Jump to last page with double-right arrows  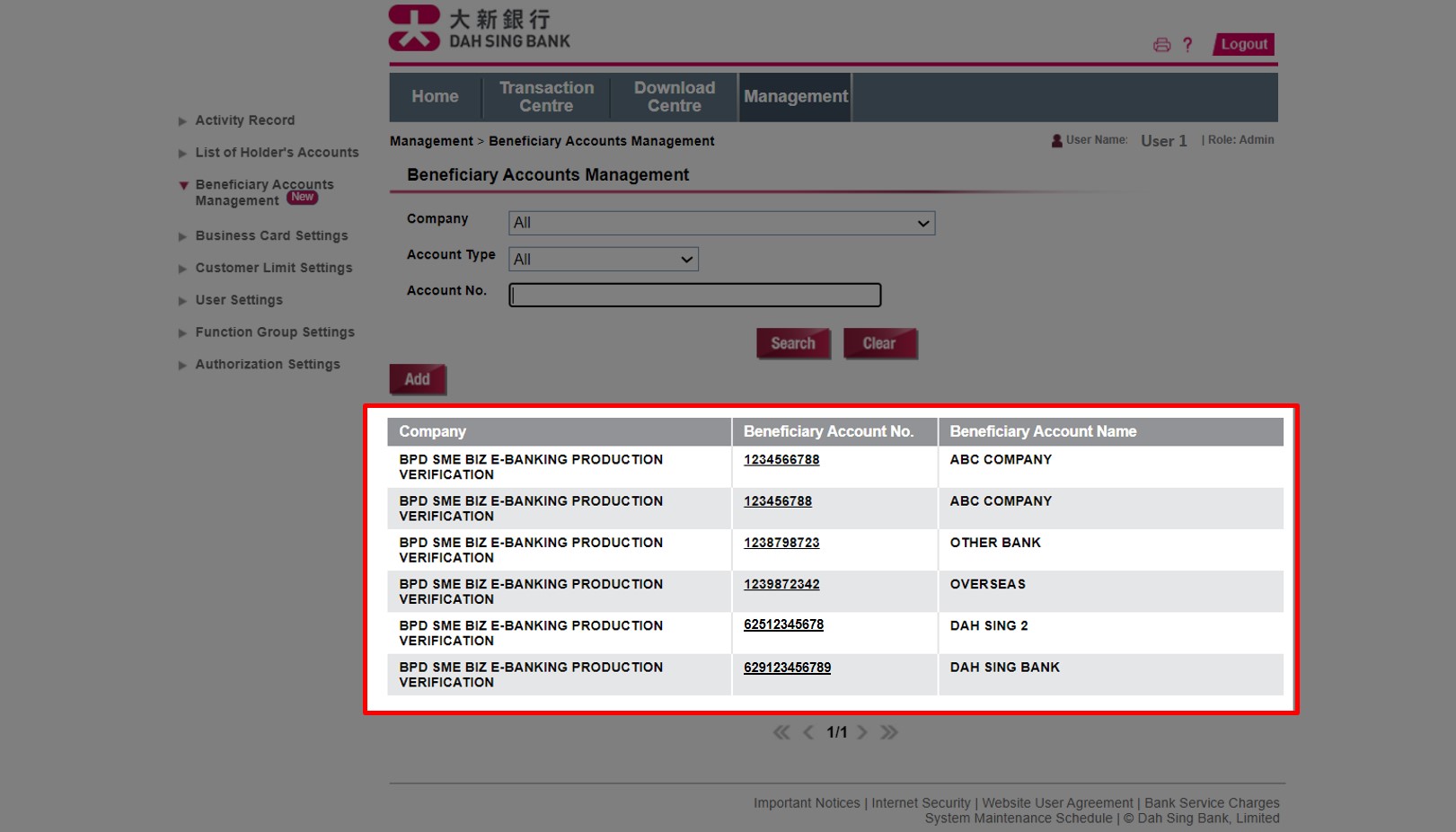click(889, 732)
